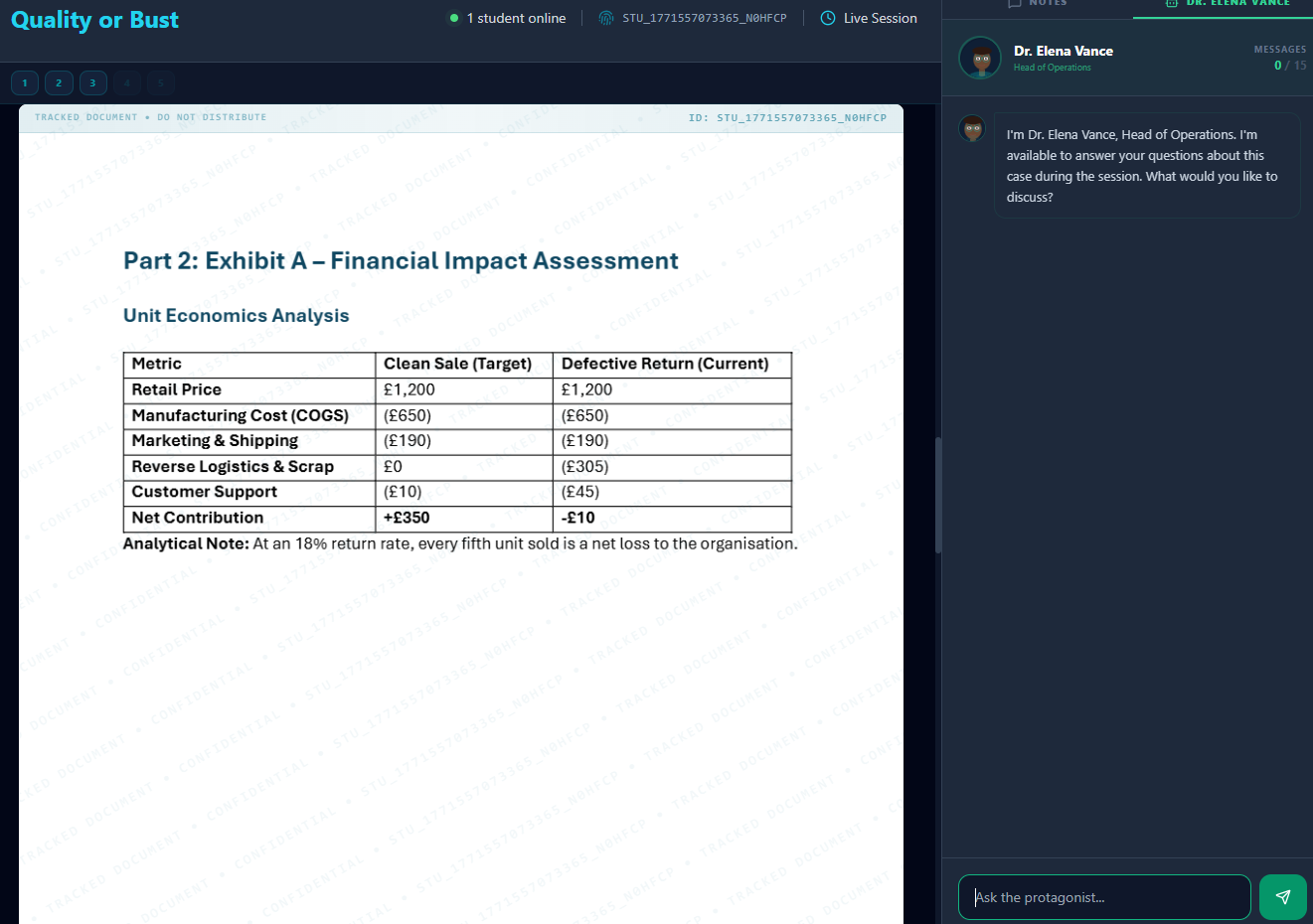Go to document page 5
This screenshot has width=1313, height=924.
pyautogui.click(x=160, y=83)
